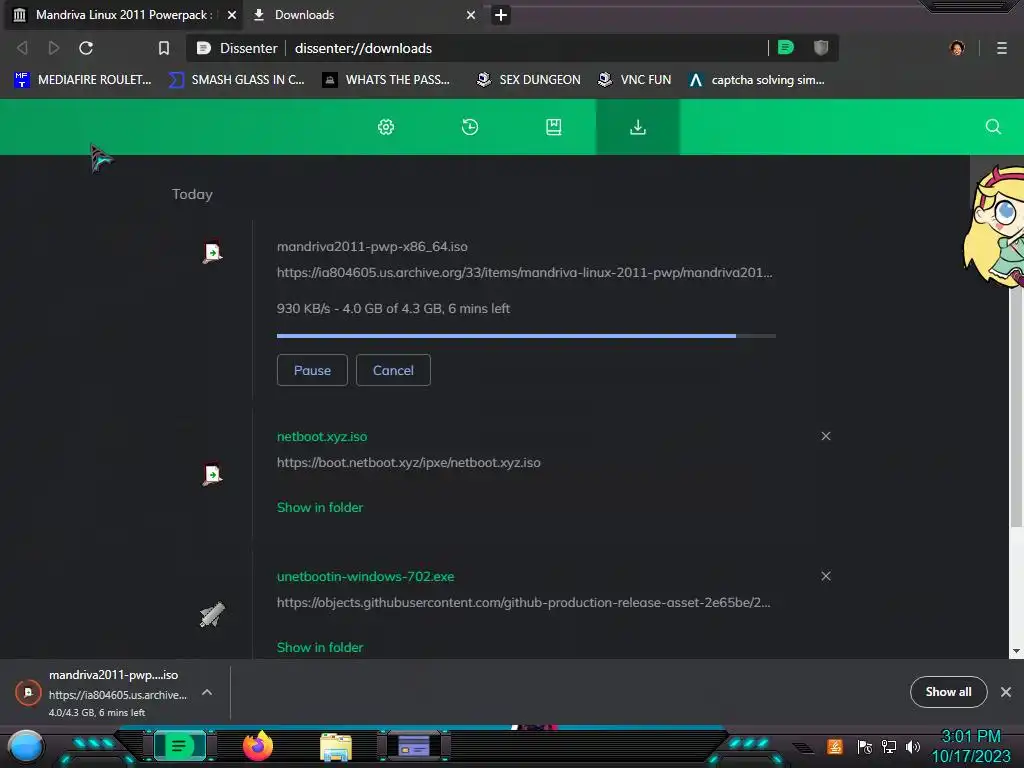This screenshot has width=1024, height=768.
Task: Remove netboot.xyz.iso from the download list
Action: coord(825,436)
